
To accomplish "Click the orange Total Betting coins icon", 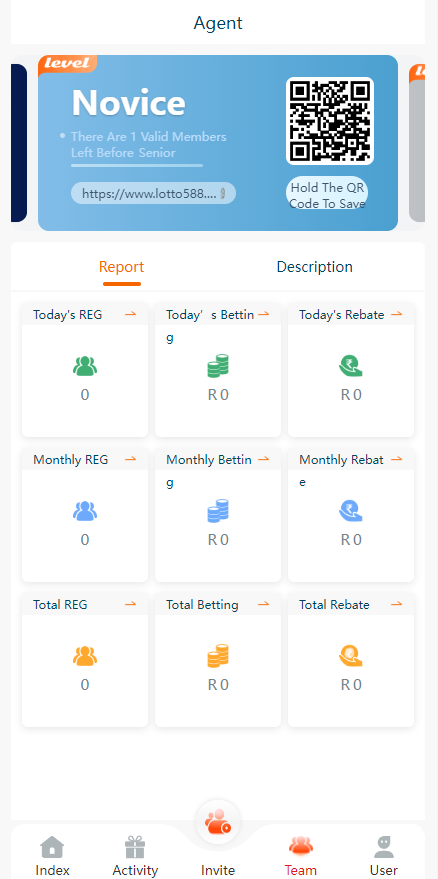I will [x=218, y=656].
